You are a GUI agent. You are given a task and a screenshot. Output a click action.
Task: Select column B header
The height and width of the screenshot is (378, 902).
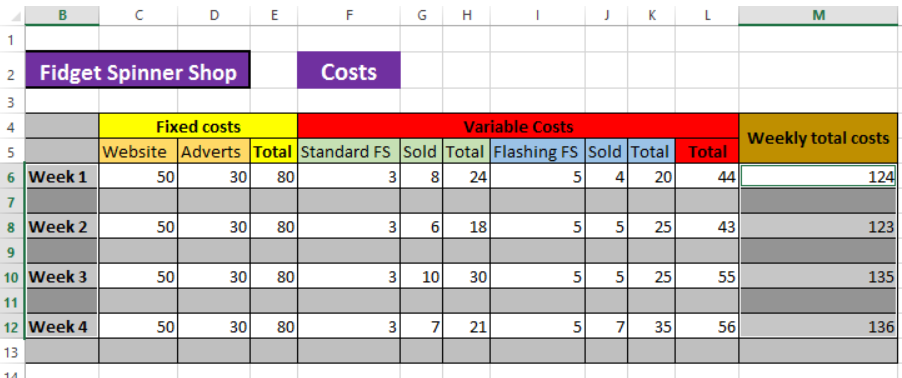click(x=62, y=16)
